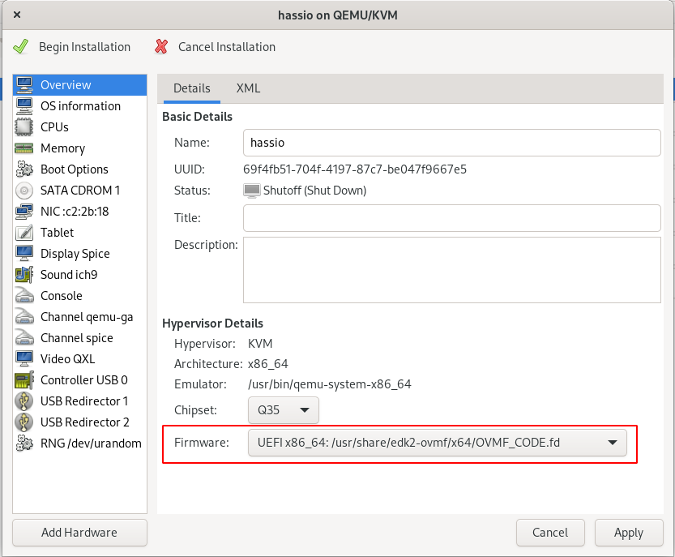Select the Console device icon
Screen dimensions: 675x557
(24, 296)
